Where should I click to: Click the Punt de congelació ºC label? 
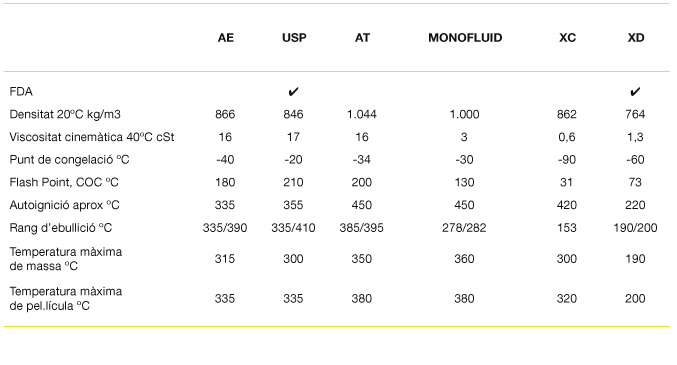(69, 160)
